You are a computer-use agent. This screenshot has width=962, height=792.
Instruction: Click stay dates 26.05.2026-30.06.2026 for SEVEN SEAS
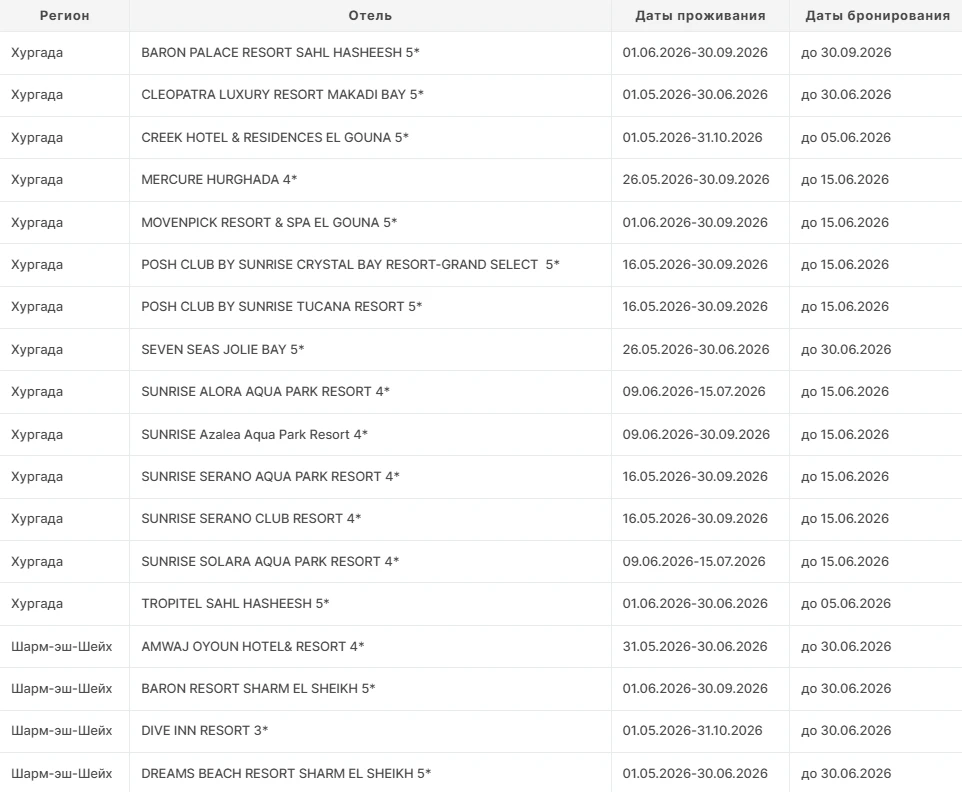coord(696,350)
